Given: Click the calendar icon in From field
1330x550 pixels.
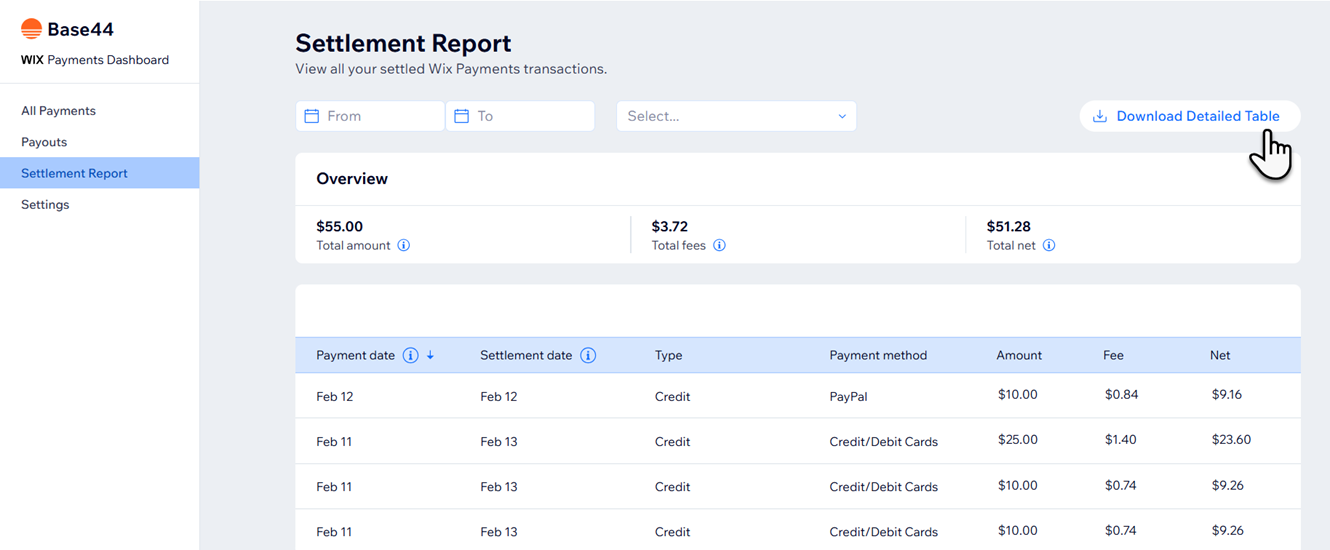Looking at the screenshot, I should [x=312, y=116].
